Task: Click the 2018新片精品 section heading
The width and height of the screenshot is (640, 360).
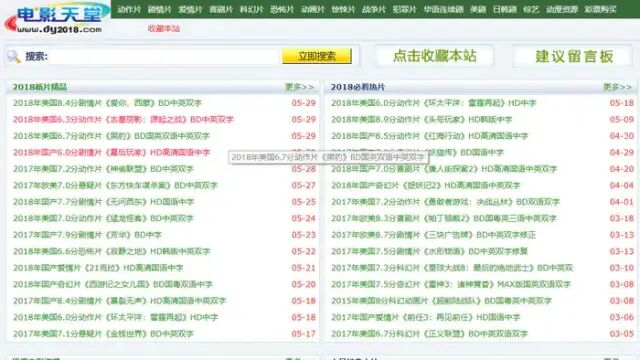Action: tap(40, 87)
